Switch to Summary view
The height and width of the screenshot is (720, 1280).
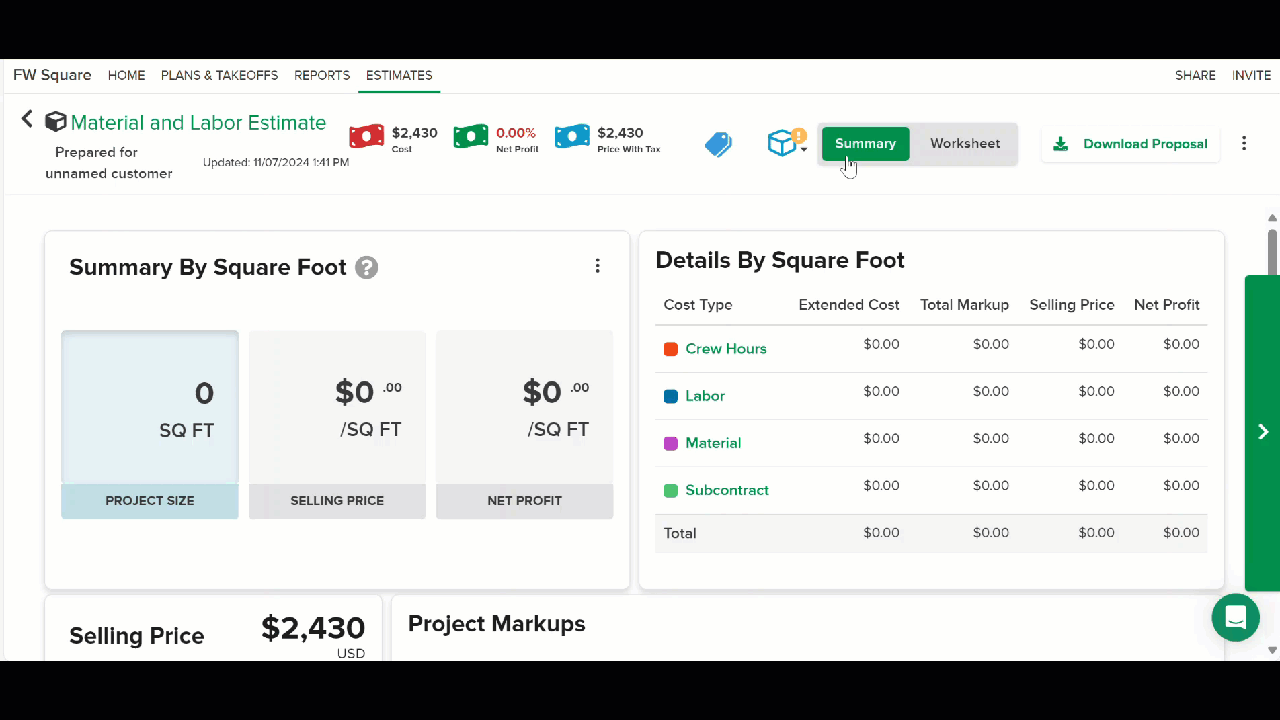point(865,143)
